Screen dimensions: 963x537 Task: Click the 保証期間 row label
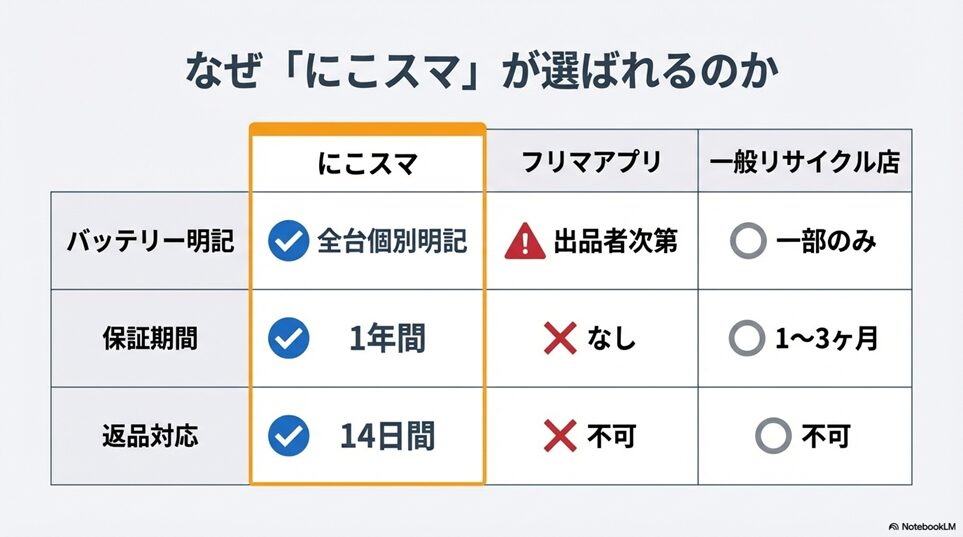(150, 339)
